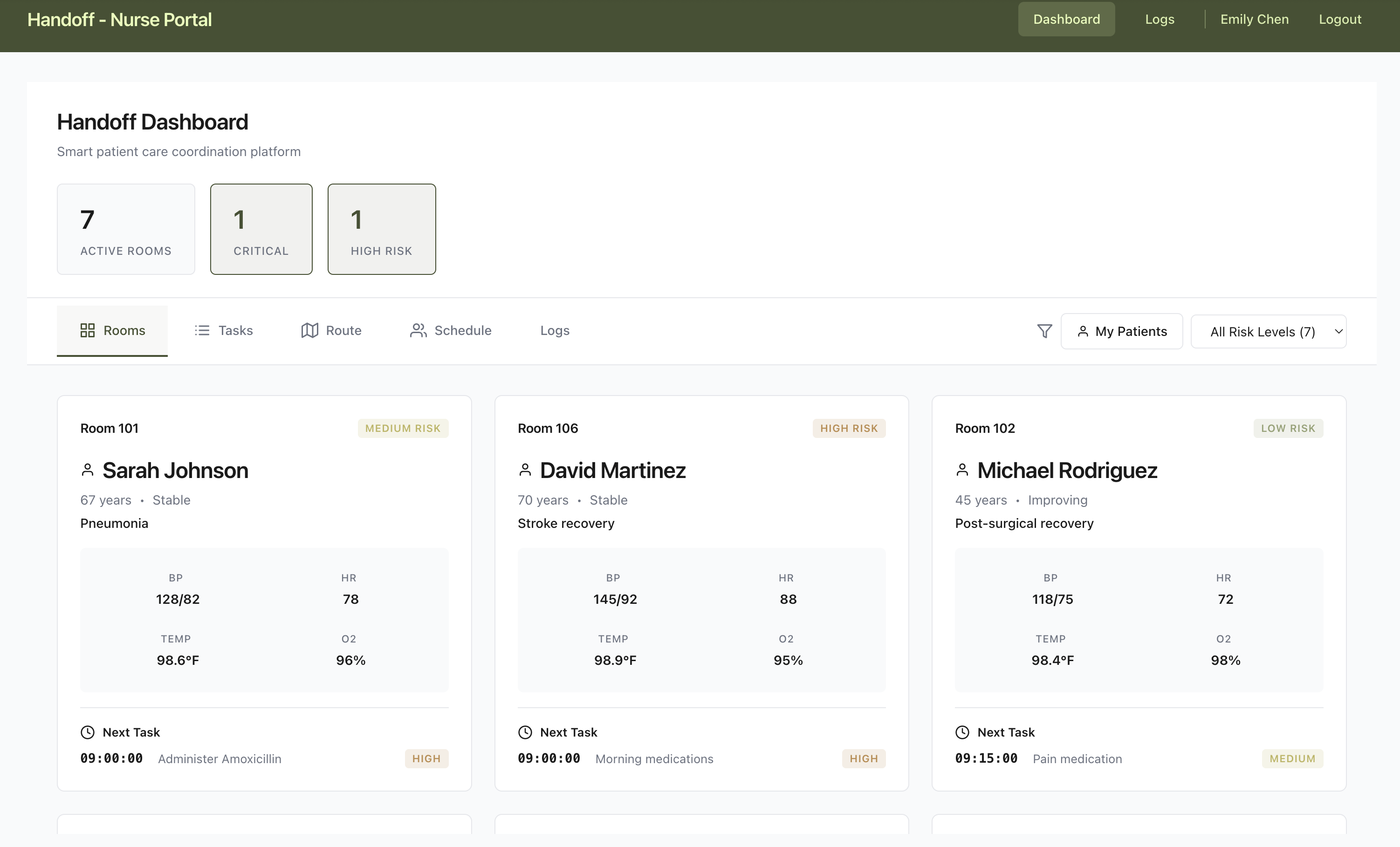Toggle the My Patients filter

point(1122,331)
